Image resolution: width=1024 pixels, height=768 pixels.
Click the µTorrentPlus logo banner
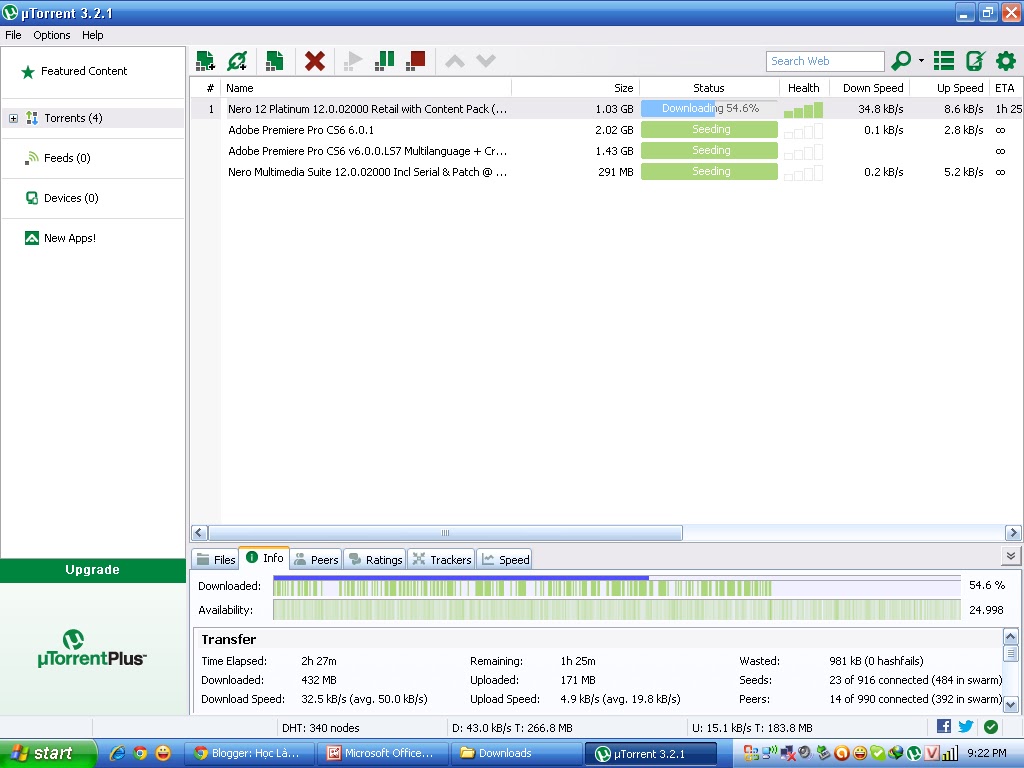(92, 648)
